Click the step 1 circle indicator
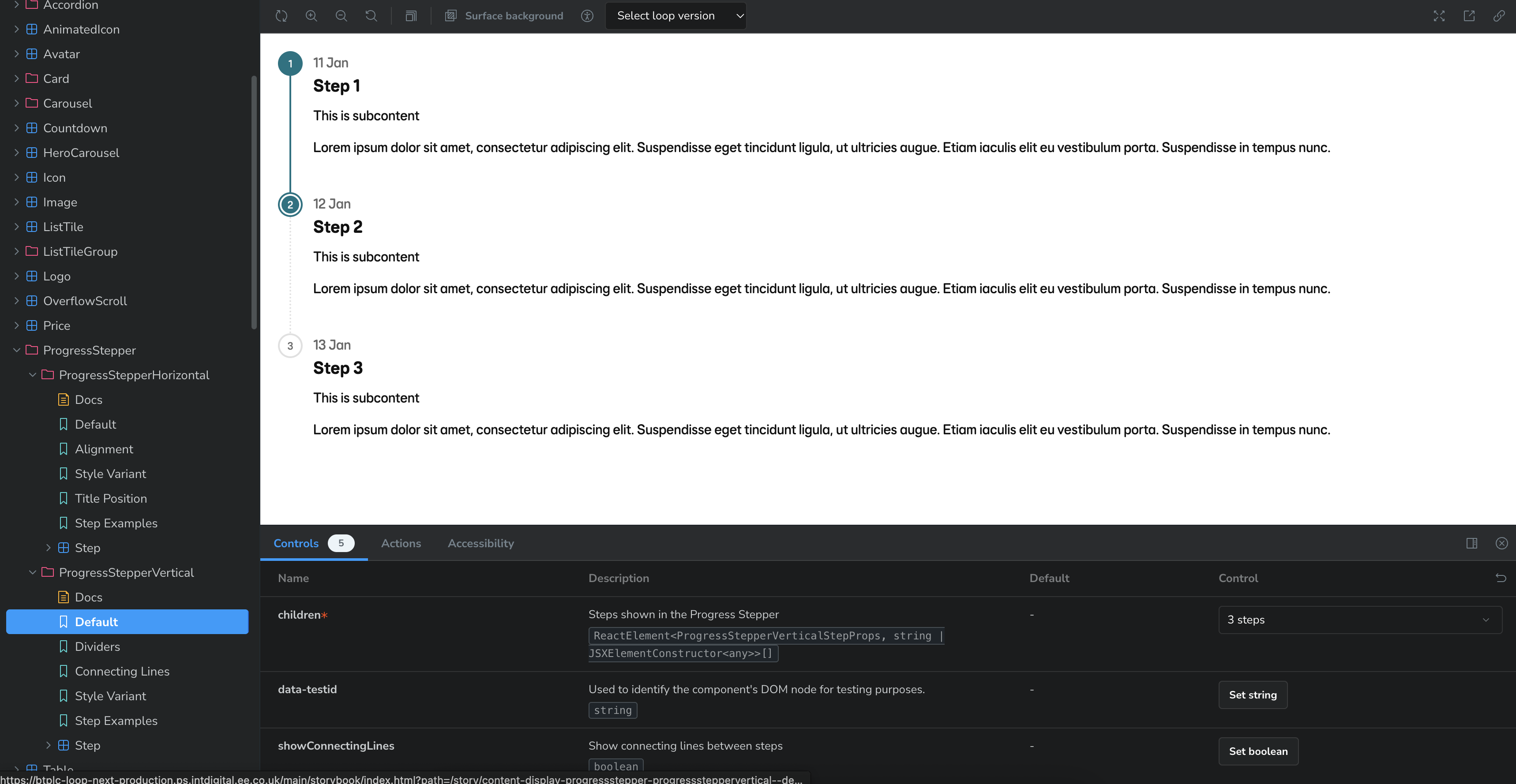 pyautogui.click(x=290, y=63)
